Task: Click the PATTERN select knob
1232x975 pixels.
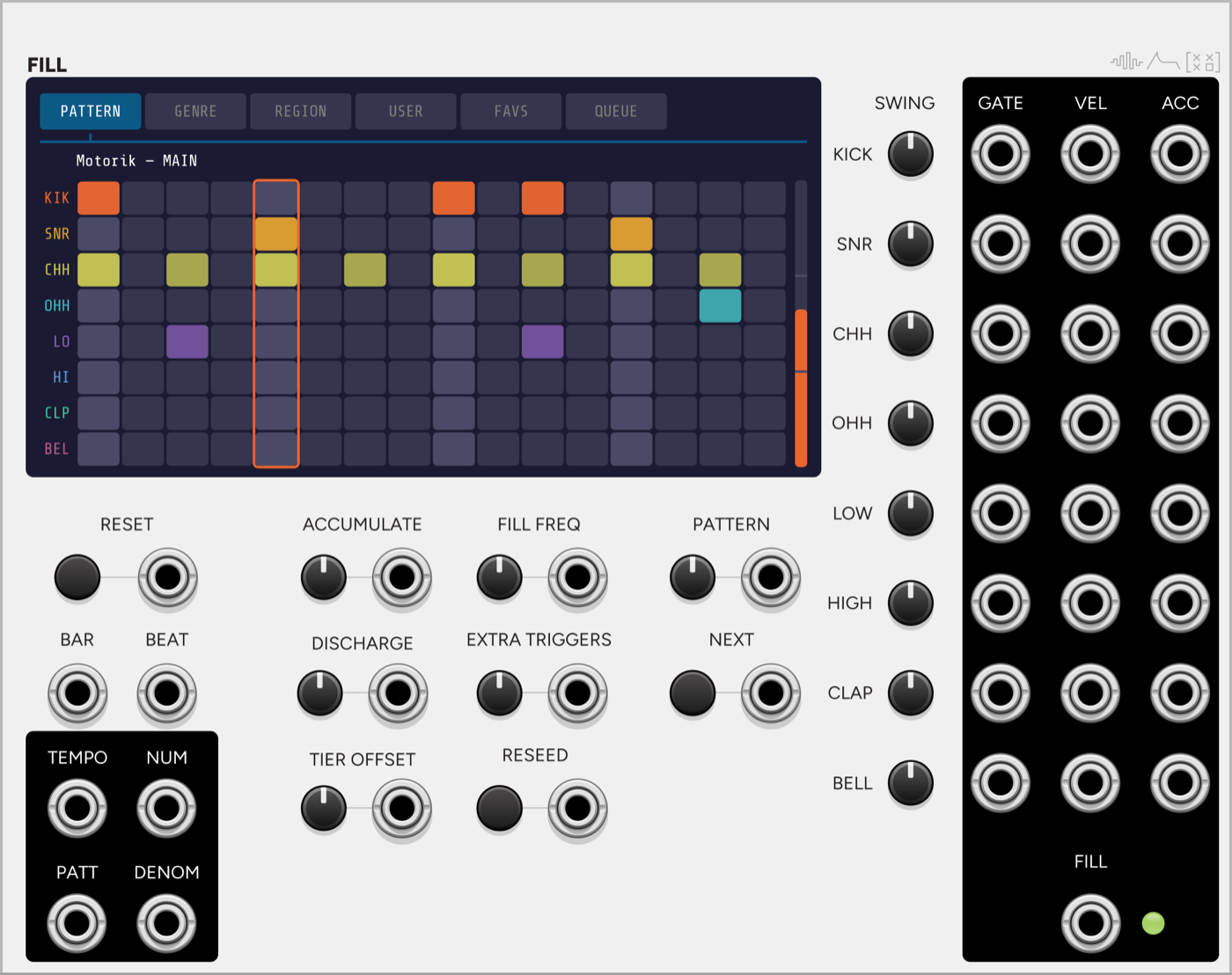Action: point(693,578)
